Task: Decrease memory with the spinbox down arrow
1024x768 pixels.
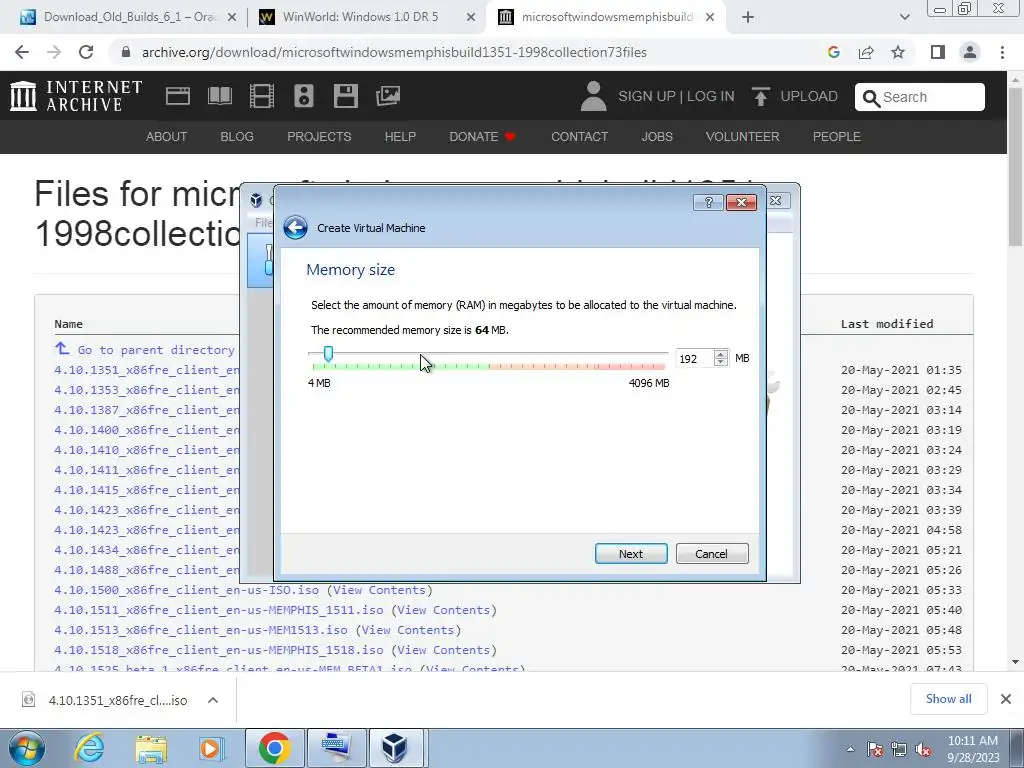Action: pyautogui.click(x=720, y=362)
